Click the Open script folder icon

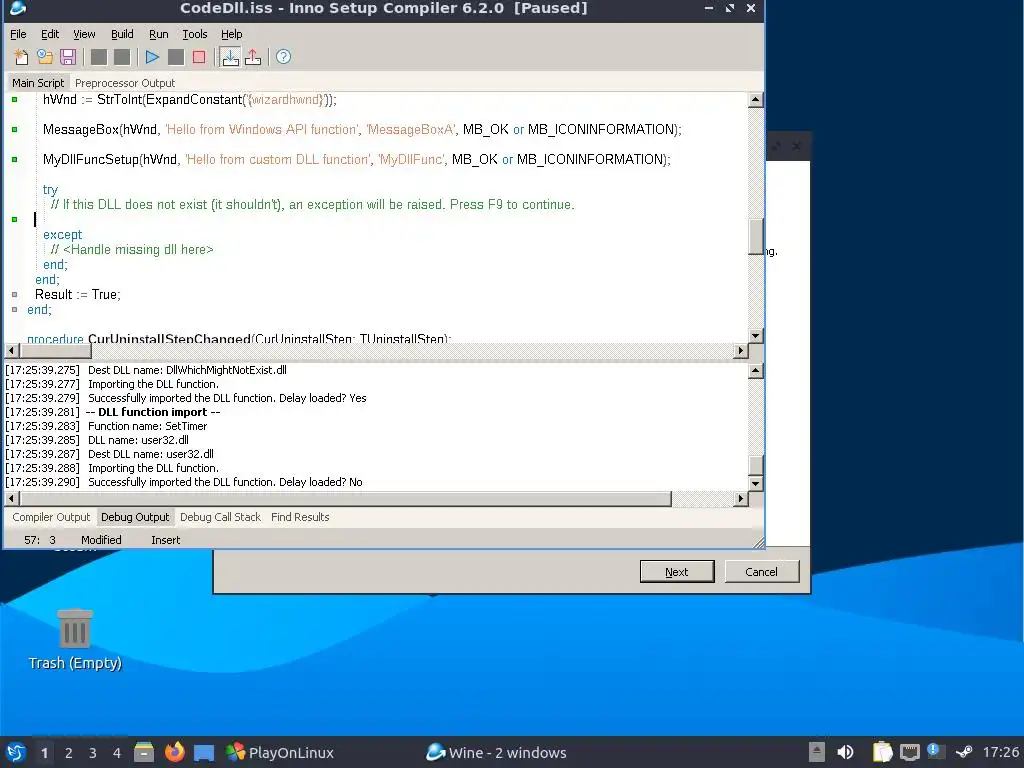44,57
